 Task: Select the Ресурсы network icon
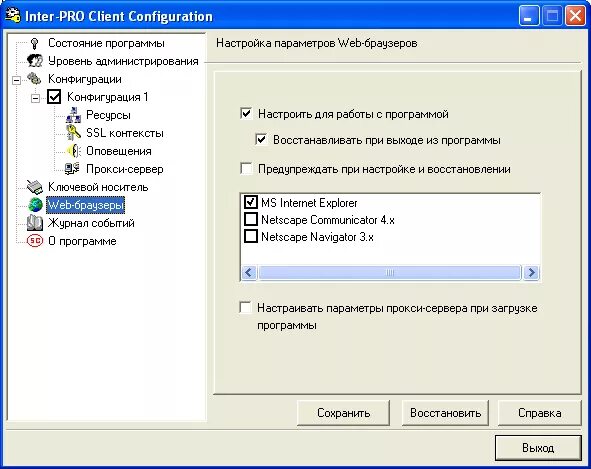click(x=73, y=115)
